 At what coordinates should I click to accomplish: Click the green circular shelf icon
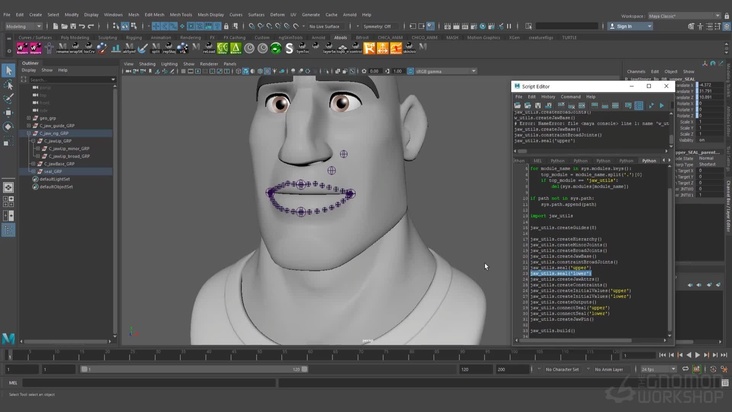pos(276,47)
